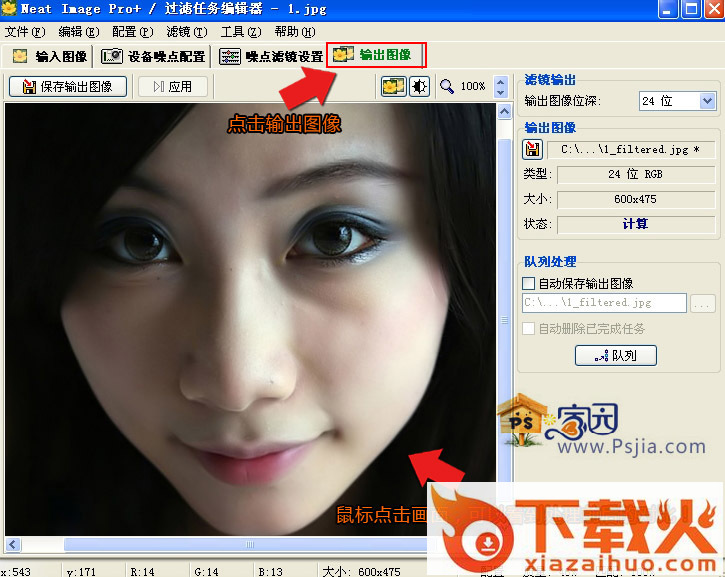This screenshot has height=577, width=725.
Task: Click the queue output path field
Action: pyautogui.click(x=604, y=303)
